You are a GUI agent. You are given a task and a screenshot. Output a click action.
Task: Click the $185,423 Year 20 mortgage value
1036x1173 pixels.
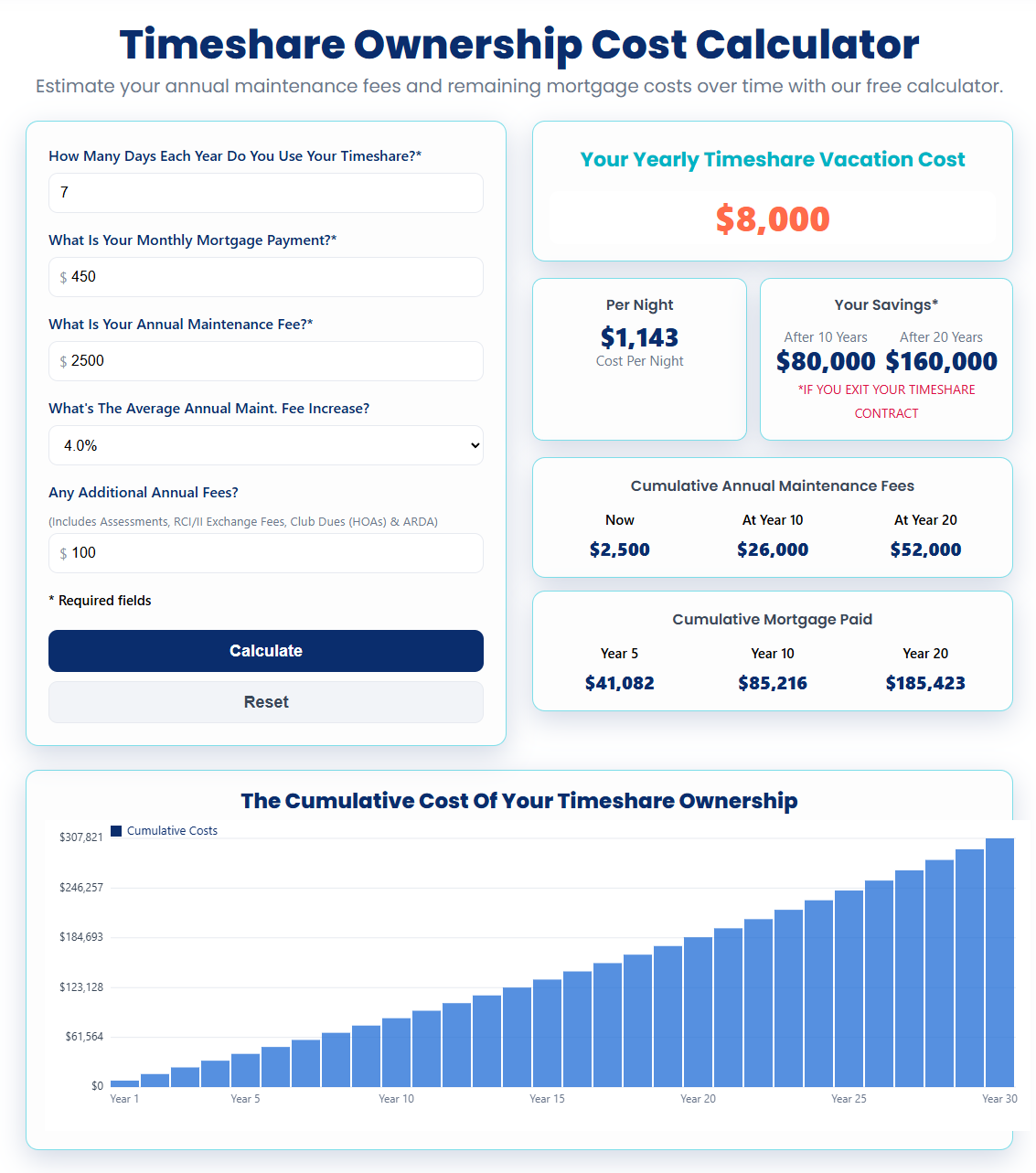pos(925,683)
